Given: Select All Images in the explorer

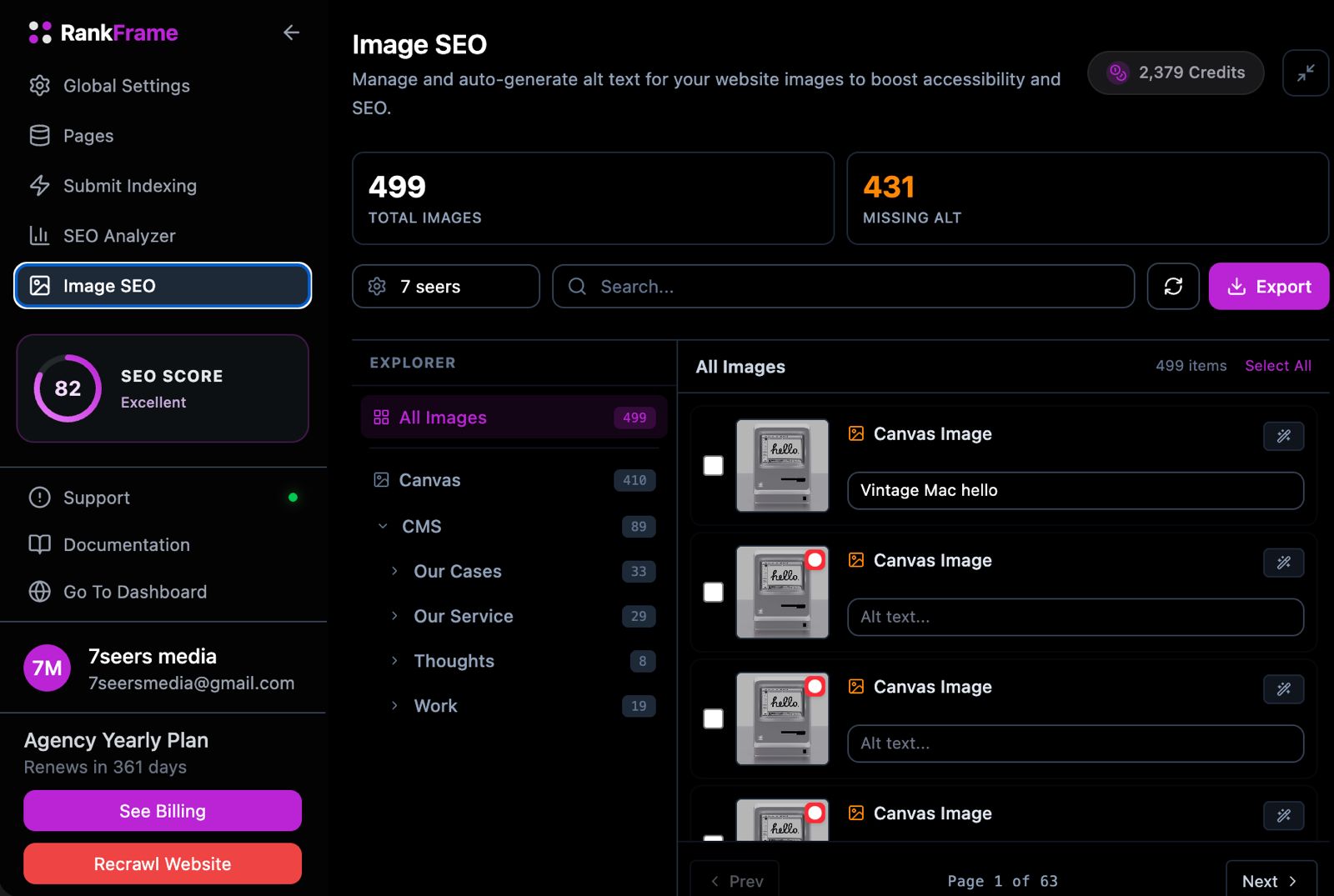Looking at the screenshot, I should click(443, 418).
